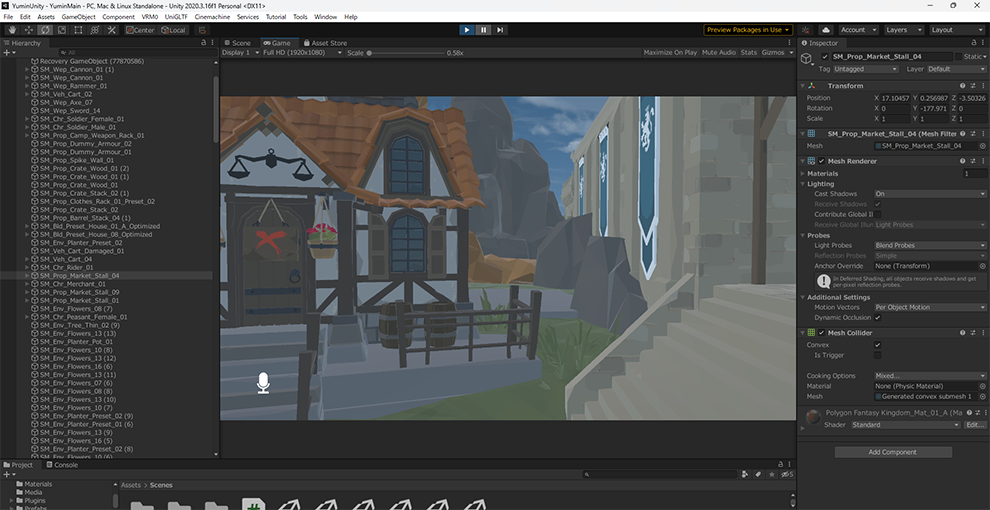Click Mute Audio button
This screenshot has width=990, height=510.
[719, 52]
